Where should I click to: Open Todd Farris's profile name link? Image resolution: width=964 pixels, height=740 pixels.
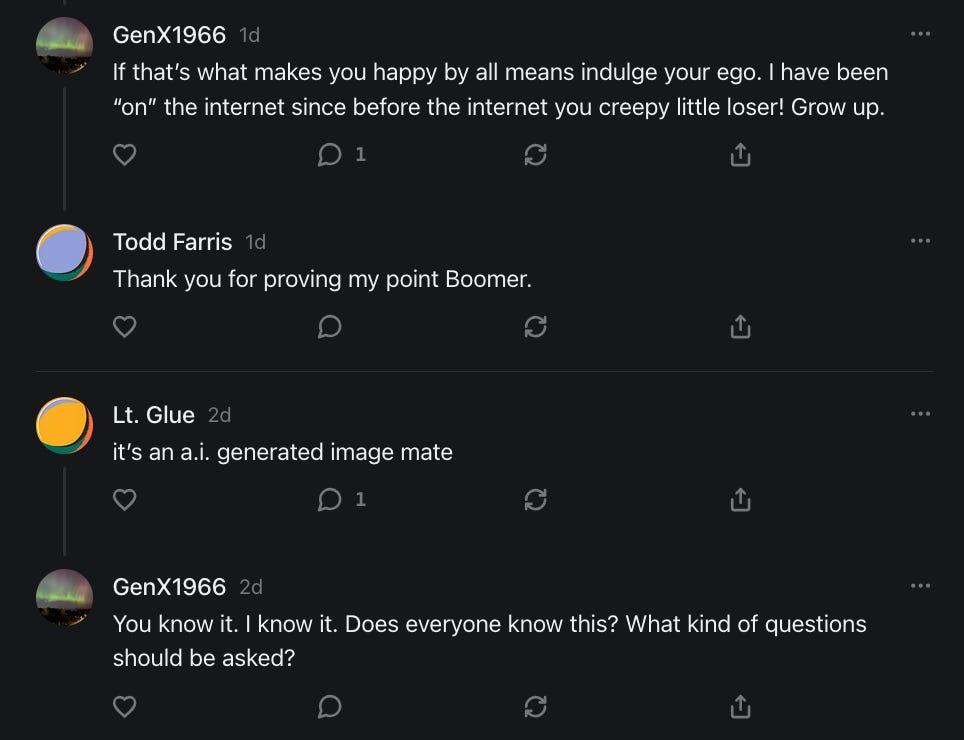(x=172, y=242)
